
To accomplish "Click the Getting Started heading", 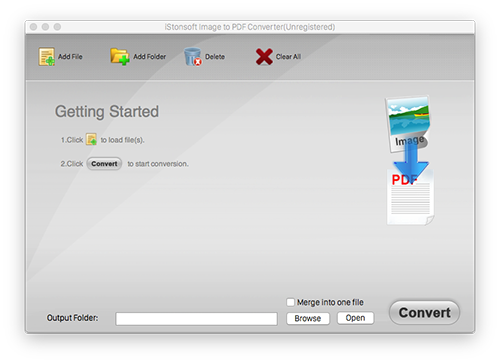I will (x=107, y=111).
